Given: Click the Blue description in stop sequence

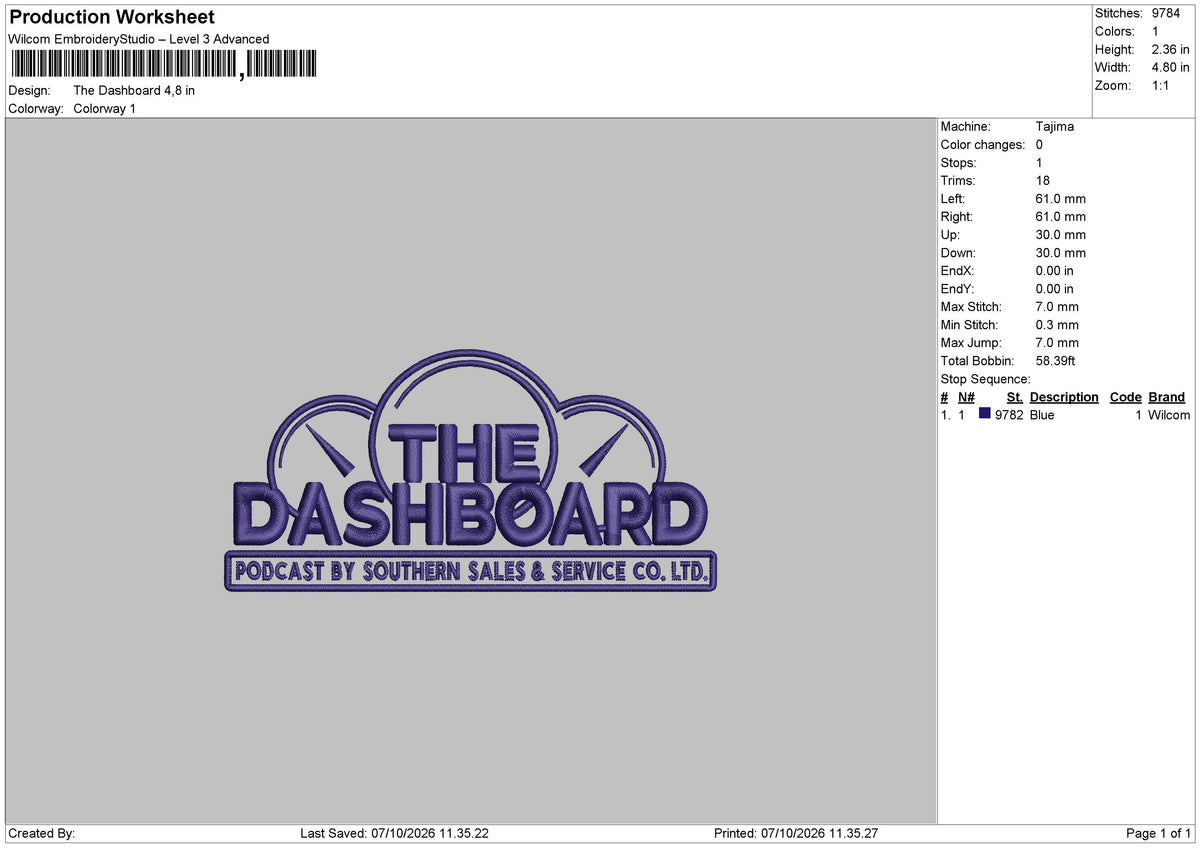Looking at the screenshot, I should pyautogui.click(x=1042, y=415).
